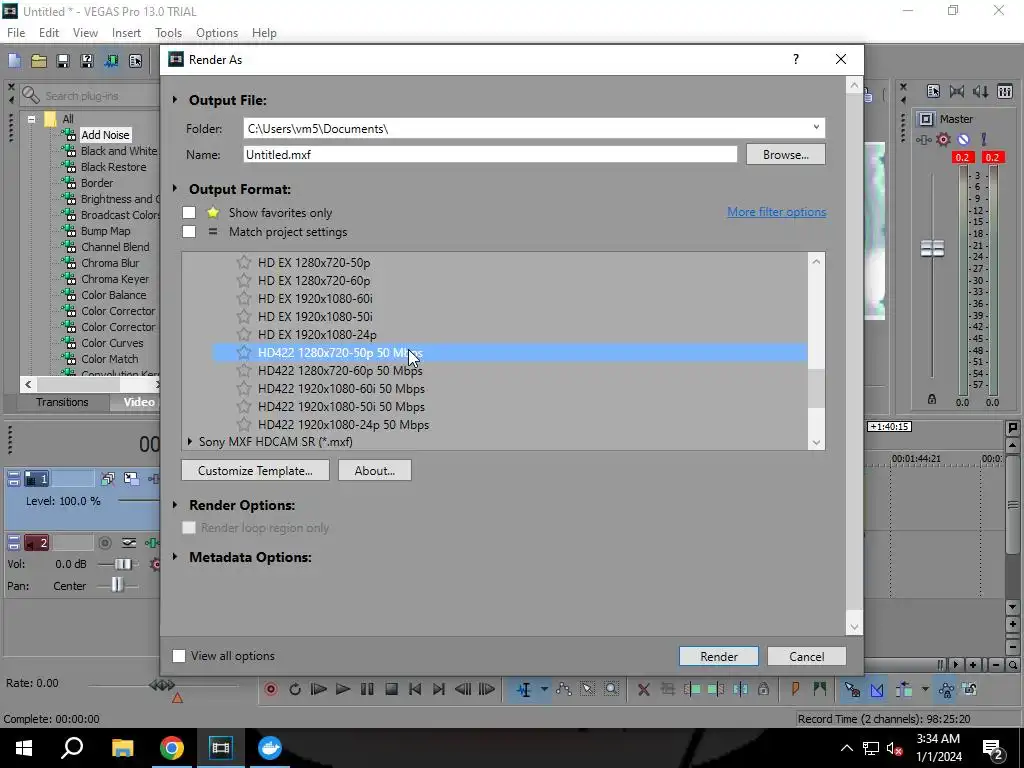1024x768 pixels.
Task: Click the Insert Region green flags icon
Action: coord(820,689)
